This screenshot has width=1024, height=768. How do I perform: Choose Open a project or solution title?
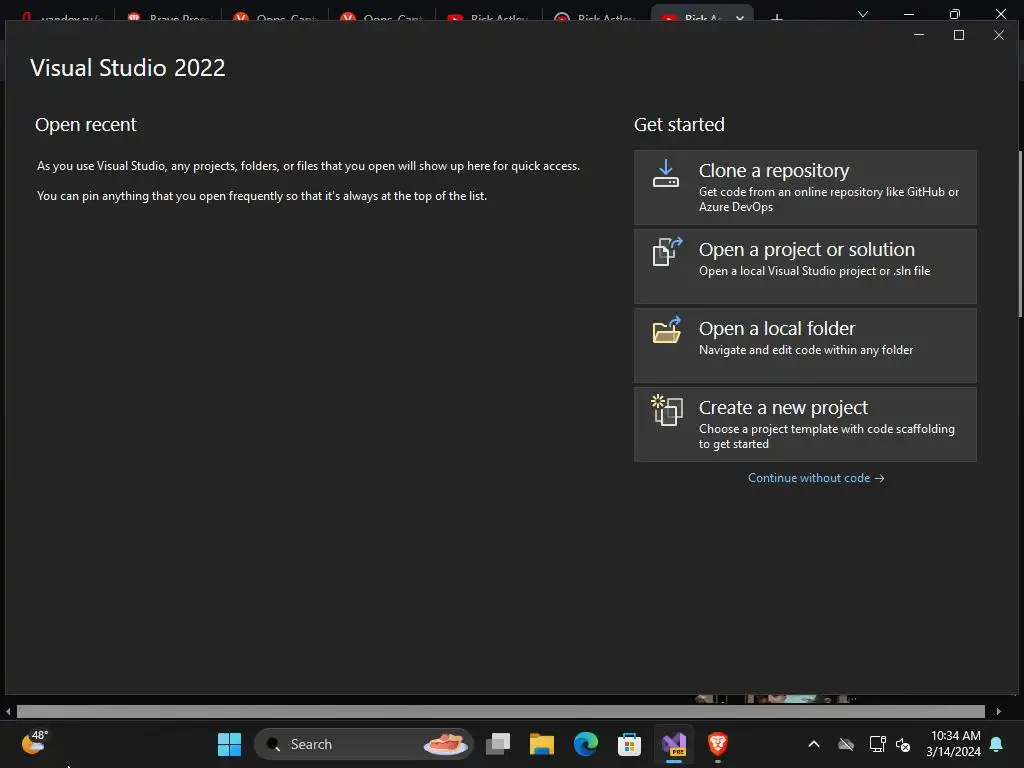click(807, 249)
